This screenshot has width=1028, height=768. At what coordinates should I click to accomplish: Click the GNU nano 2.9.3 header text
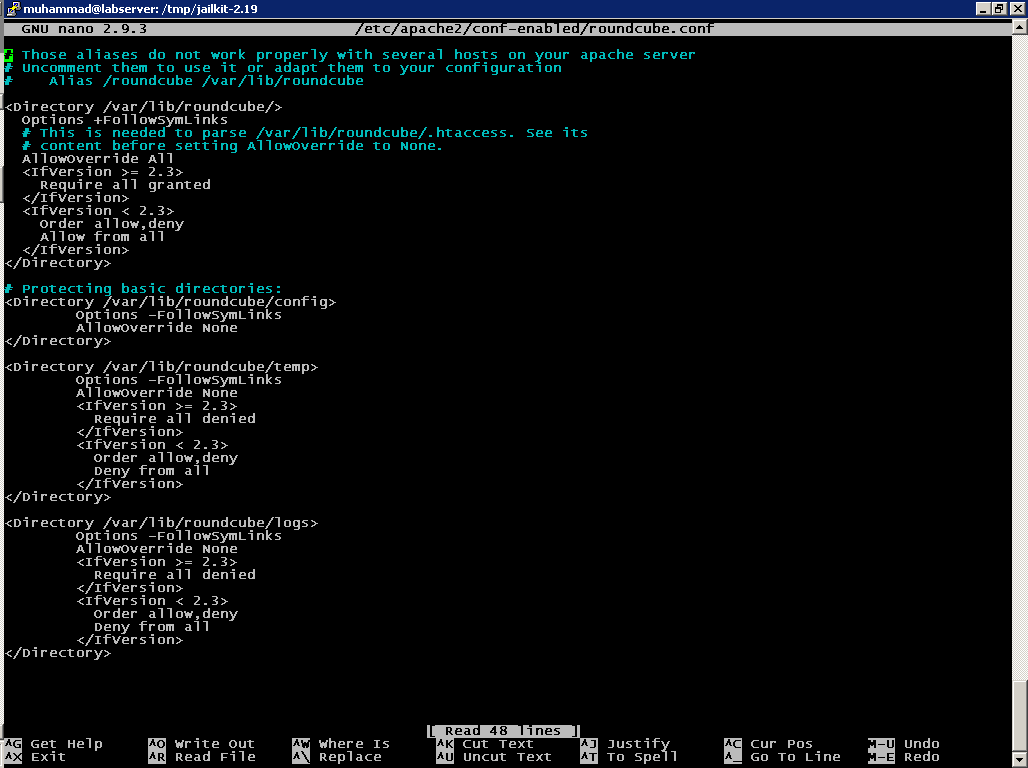[84, 29]
